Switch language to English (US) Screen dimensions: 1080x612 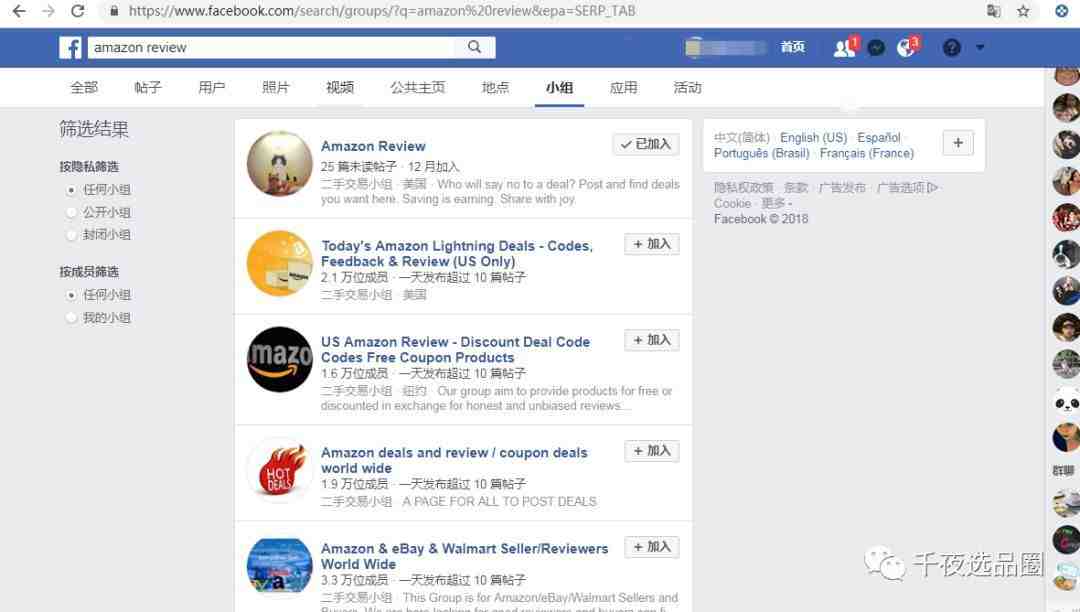(813, 138)
